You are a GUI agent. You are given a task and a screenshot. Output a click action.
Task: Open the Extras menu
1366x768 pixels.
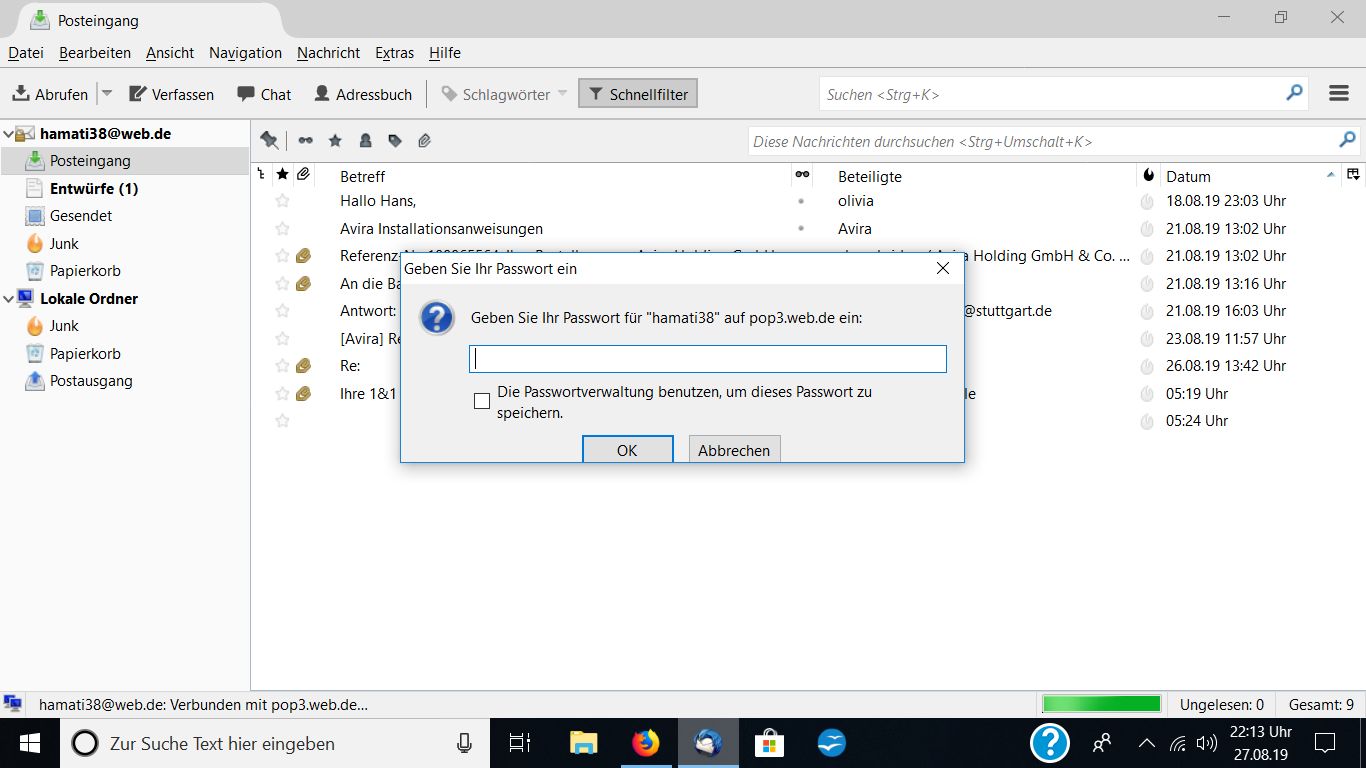pos(394,53)
